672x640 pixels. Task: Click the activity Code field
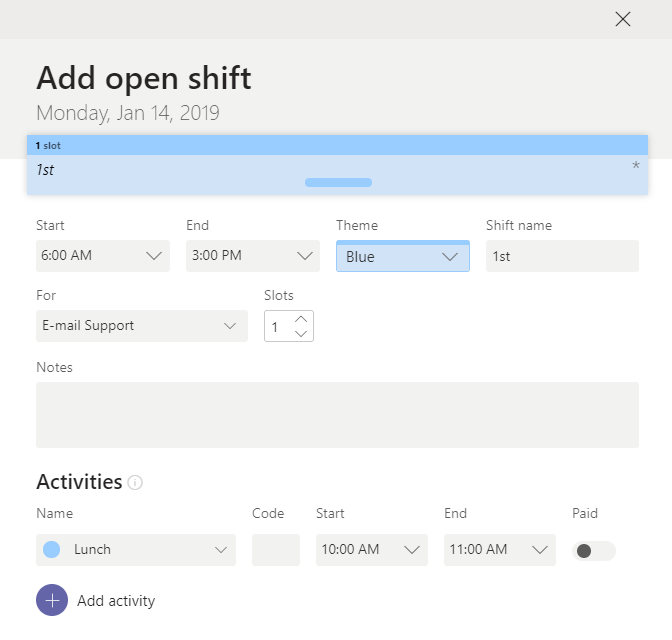pos(275,550)
